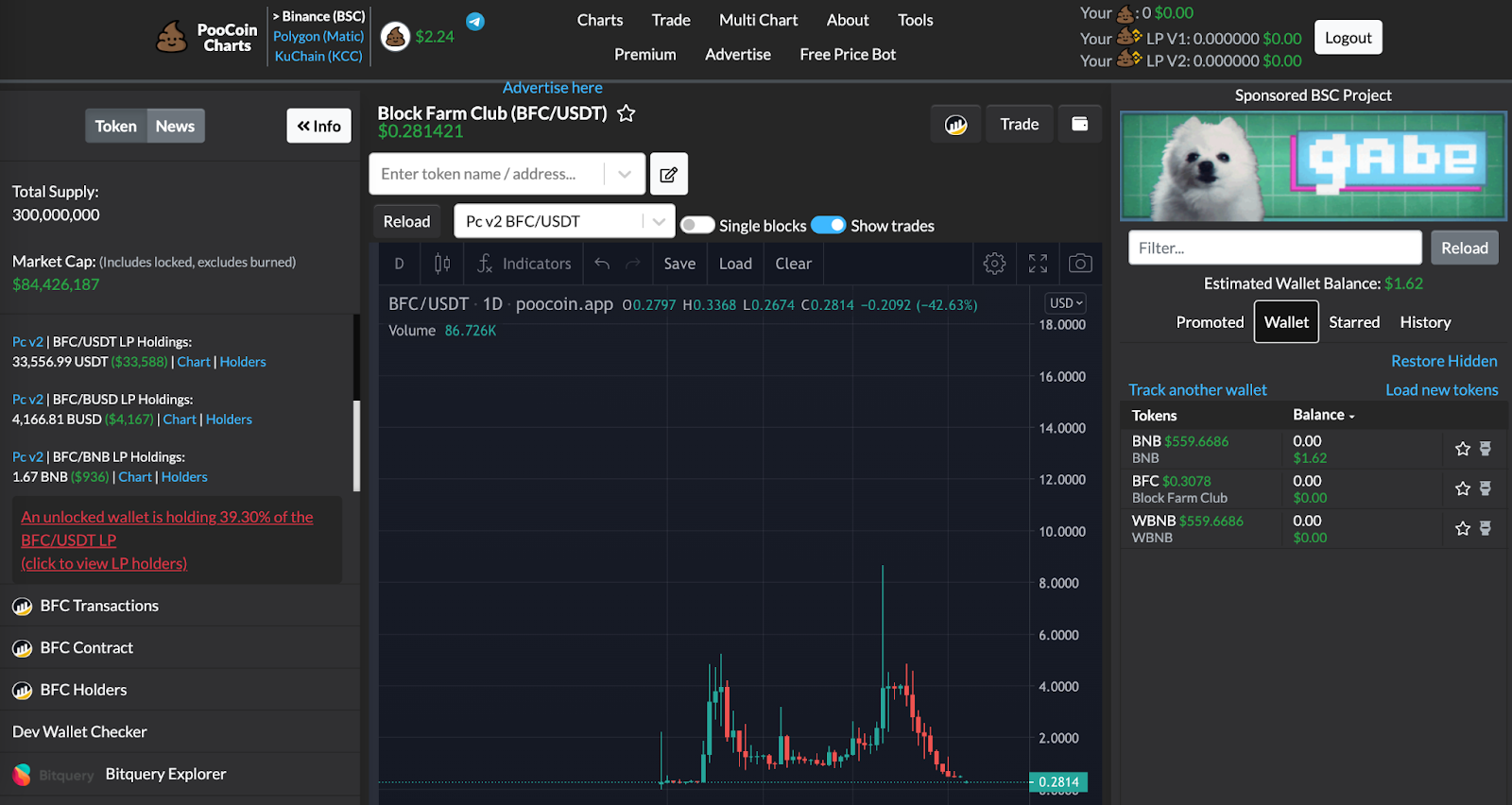Open the Free Price Bot page
This screenshot has height=805, width=1512.
point(848,54)
